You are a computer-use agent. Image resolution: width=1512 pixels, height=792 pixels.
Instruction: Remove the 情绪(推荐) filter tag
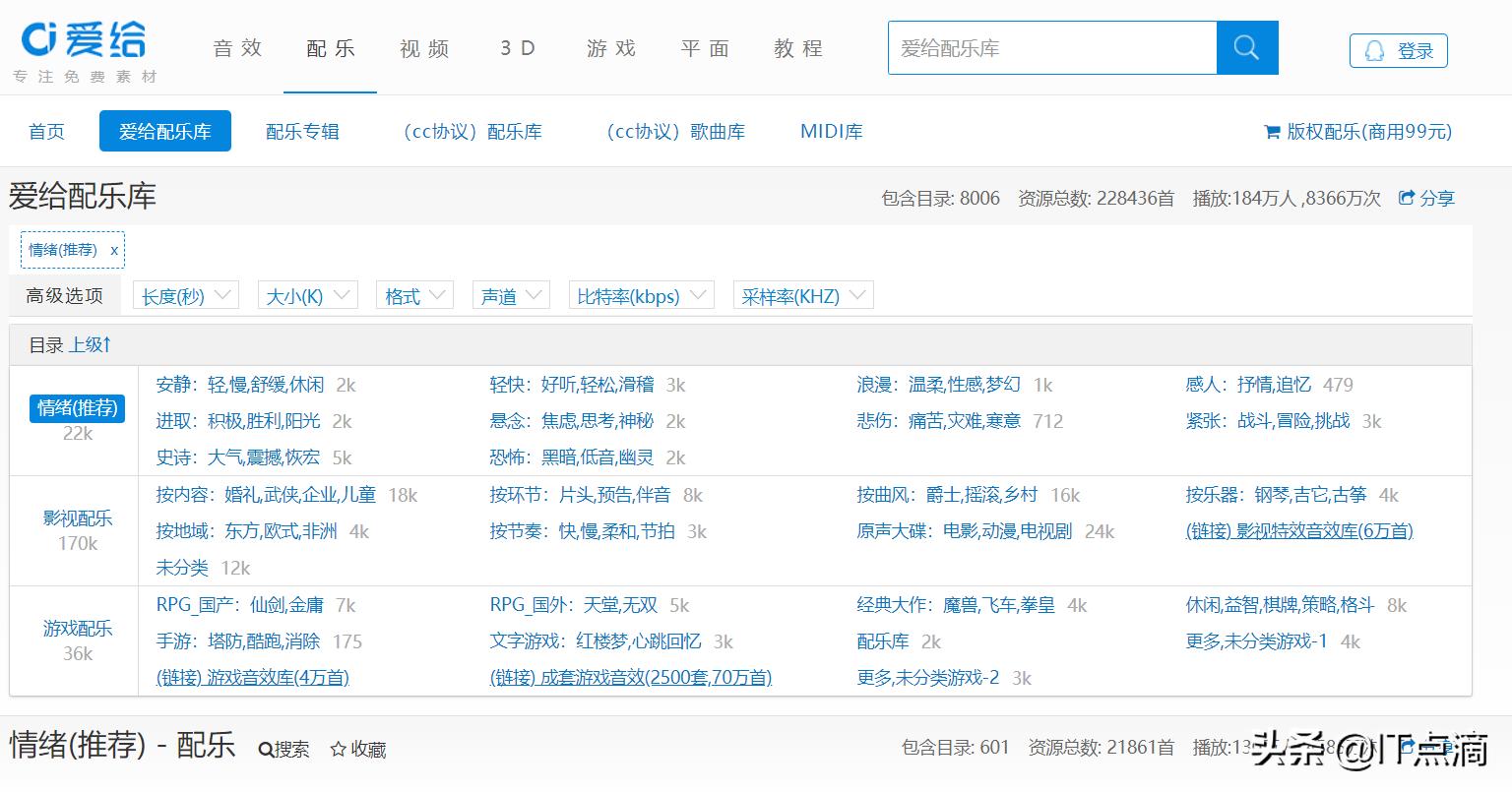tap(113, 250)
